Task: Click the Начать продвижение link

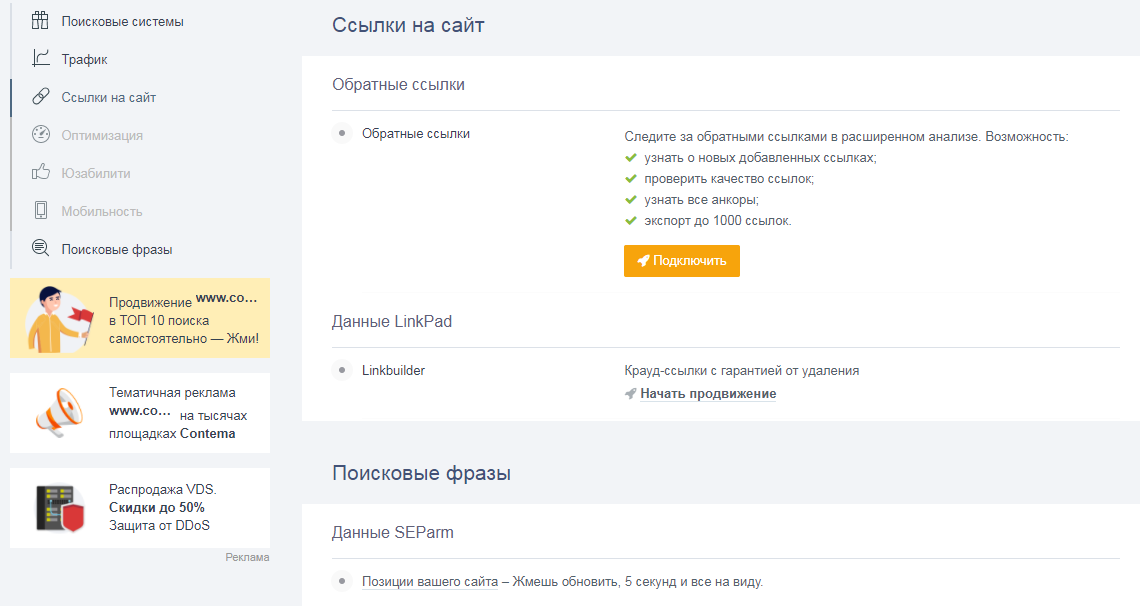Action: tap(707, 394)
